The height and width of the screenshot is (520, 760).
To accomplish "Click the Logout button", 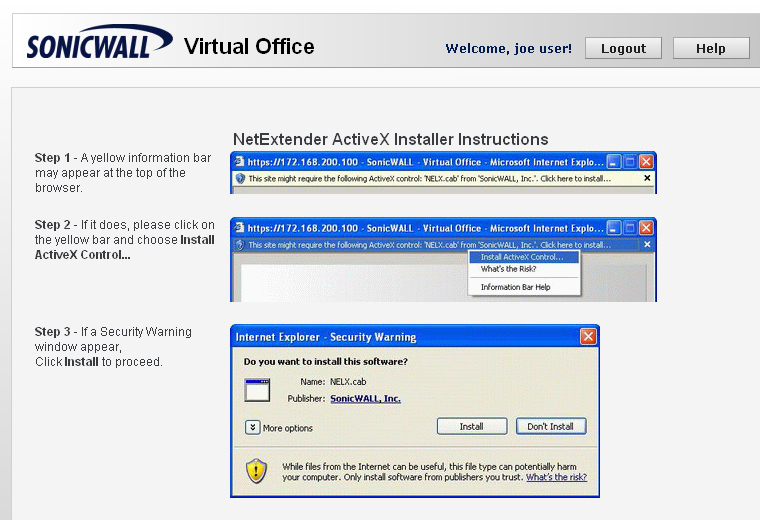I will coord(623,48).
